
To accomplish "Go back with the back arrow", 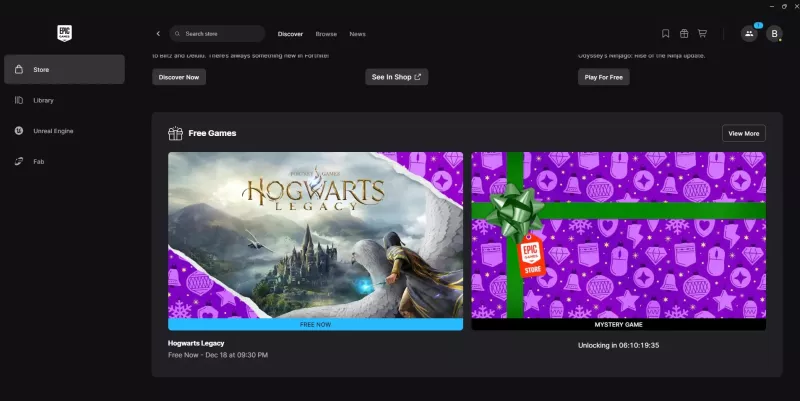I will click(158, 34).
